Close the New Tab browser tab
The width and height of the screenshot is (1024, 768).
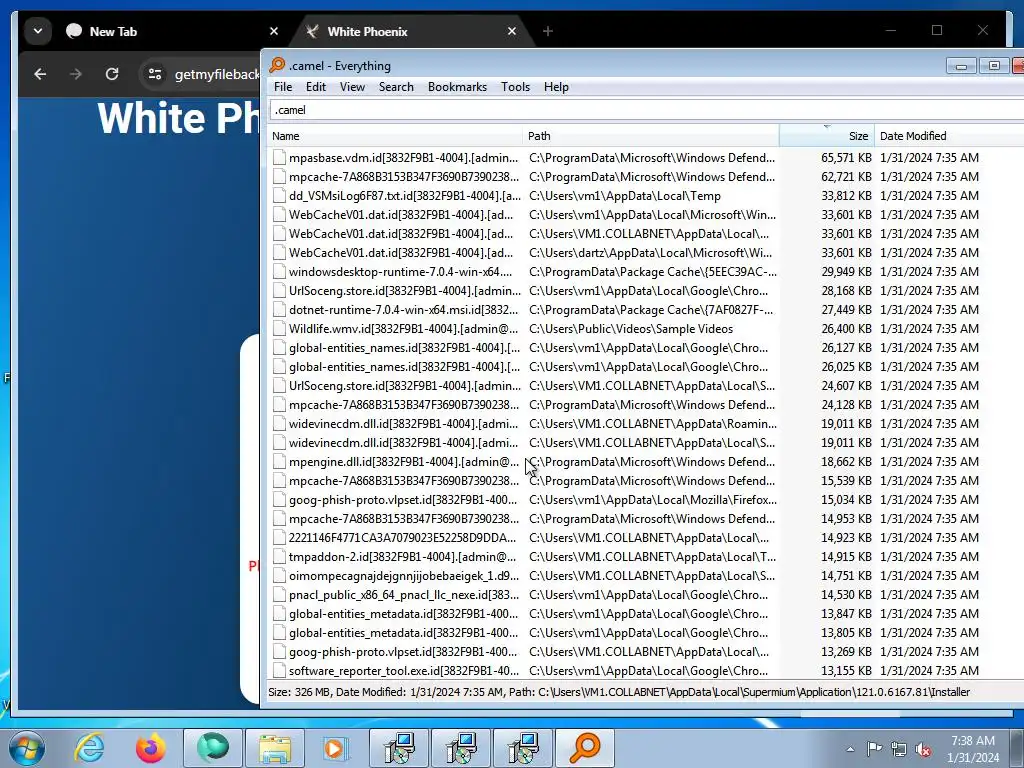pyautogui.click(x=274, y=31)
